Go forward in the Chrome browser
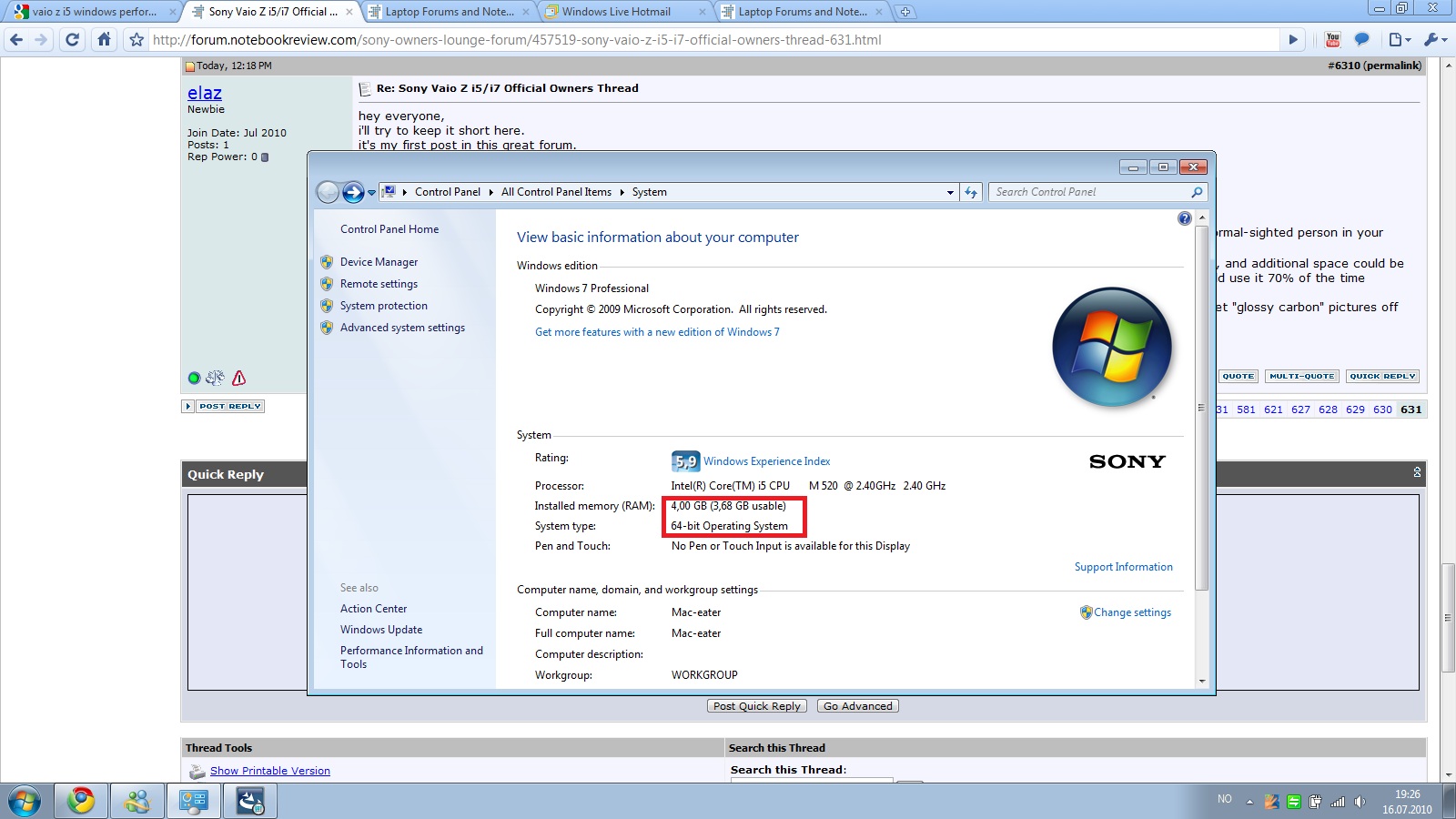 click(x=41, y=39)
